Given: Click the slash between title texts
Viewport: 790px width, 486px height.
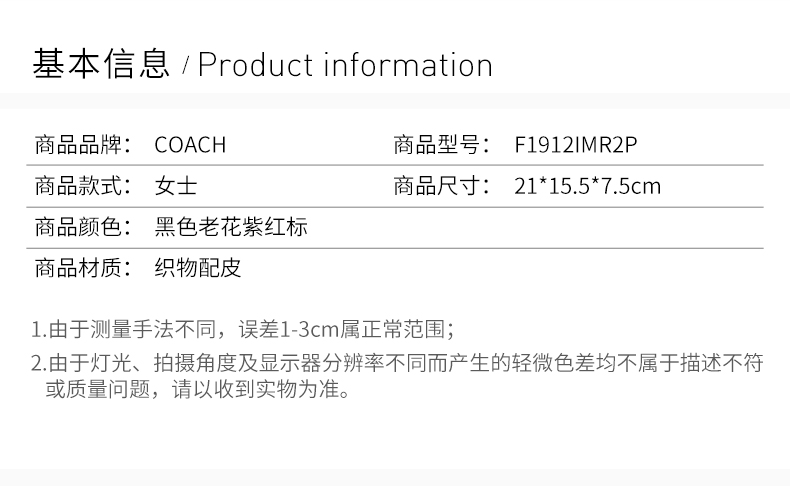Looking at the screenshot, I should [x=185, y=66].
